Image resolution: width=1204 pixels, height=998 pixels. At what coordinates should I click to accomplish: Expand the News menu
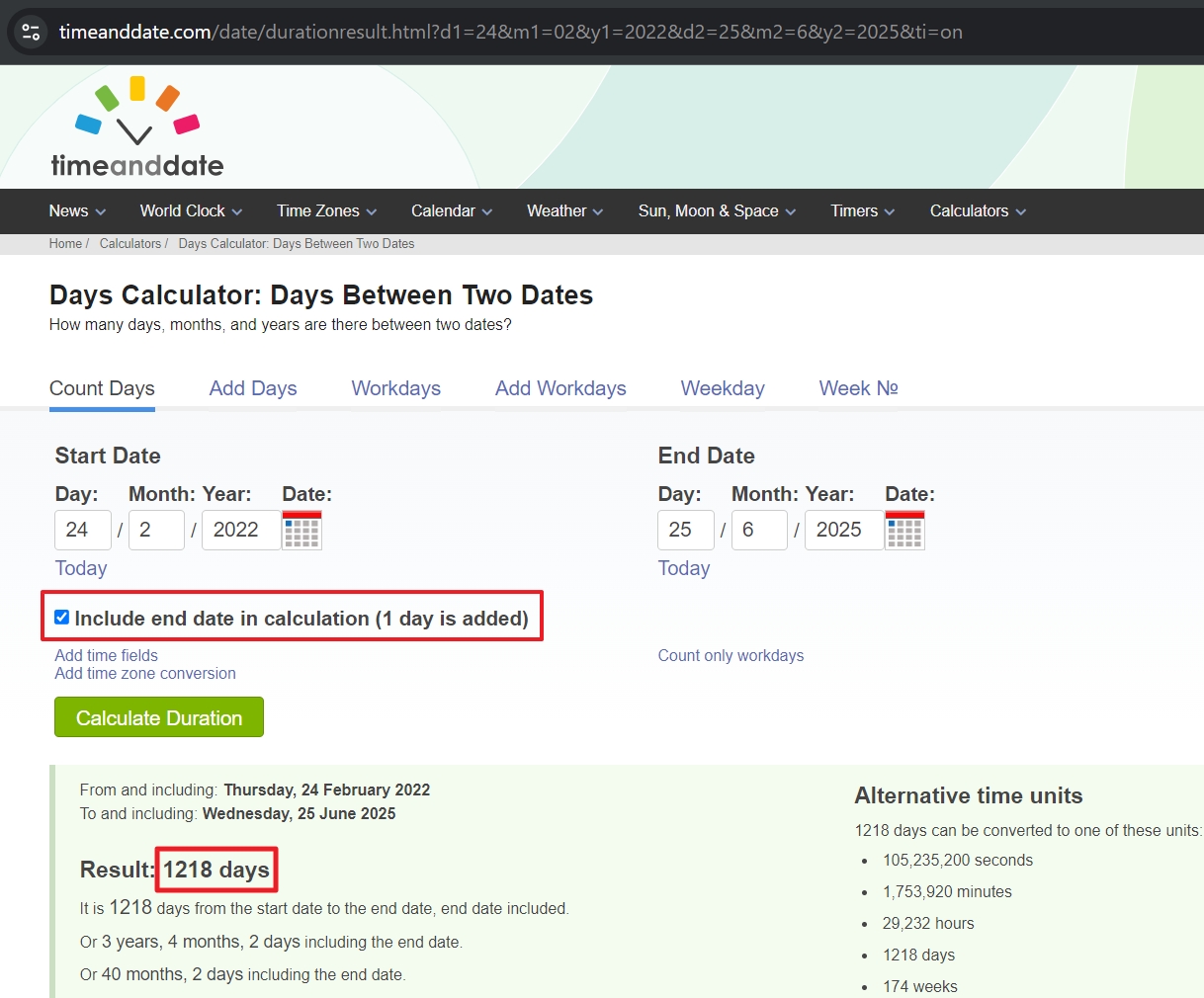tap(77, 210)
